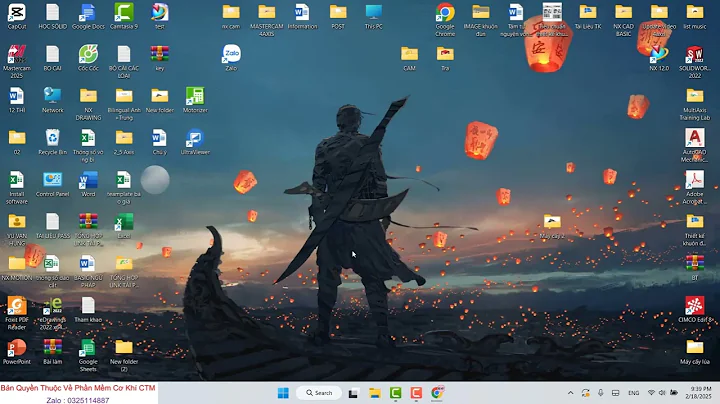The image size is (720, 404).
Task: Select the NX DRAWING folder
Action: coord(88,104)
